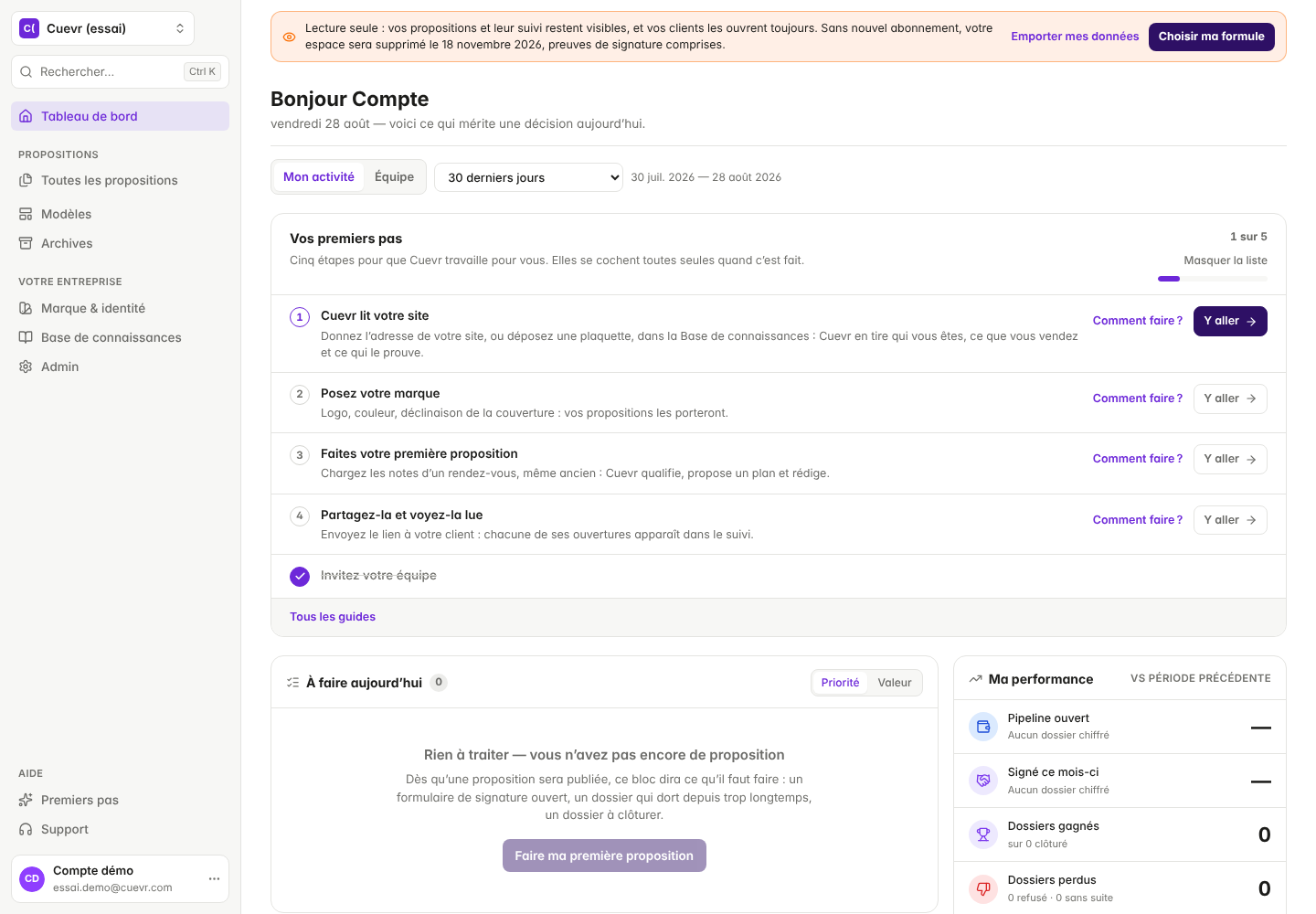The image size is (1316, 914).
Task: Click the Cuevr logo icon in workspace switcher
Action: tap(29, 28)
